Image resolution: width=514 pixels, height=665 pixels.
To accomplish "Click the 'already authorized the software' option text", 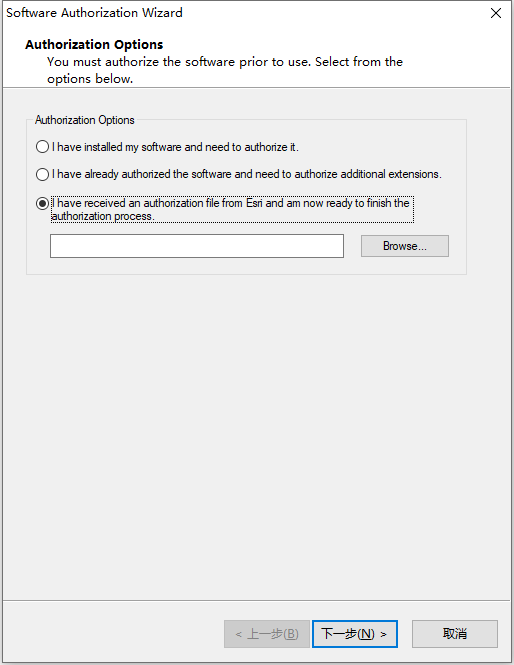I will tap(246, 174).
